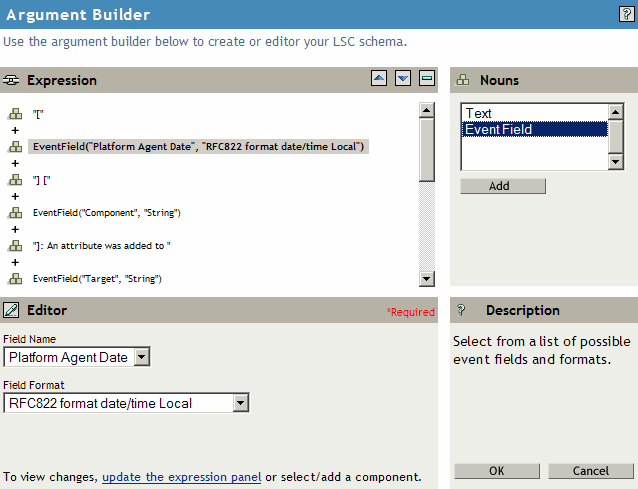This screenshot has height=489, width=638.
Task: Confirm with the OK button
Action: 497,471
